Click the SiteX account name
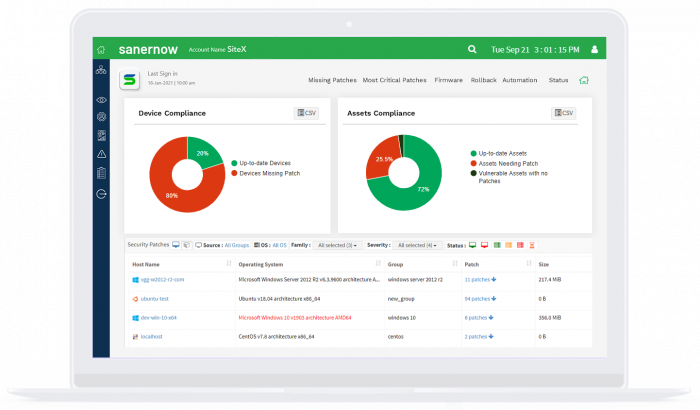 [237, 49]
